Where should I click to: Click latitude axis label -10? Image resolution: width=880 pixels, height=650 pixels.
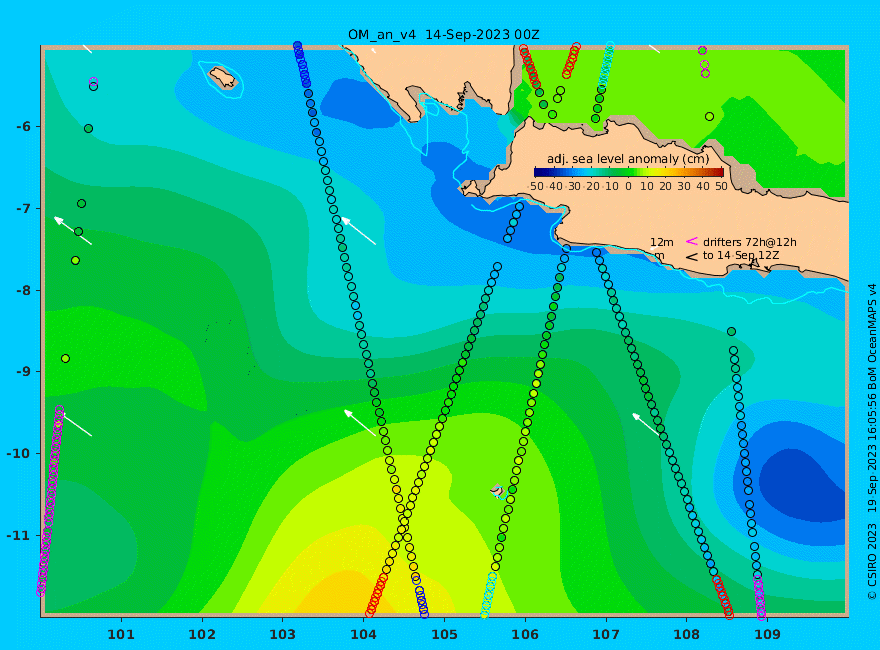19,453
